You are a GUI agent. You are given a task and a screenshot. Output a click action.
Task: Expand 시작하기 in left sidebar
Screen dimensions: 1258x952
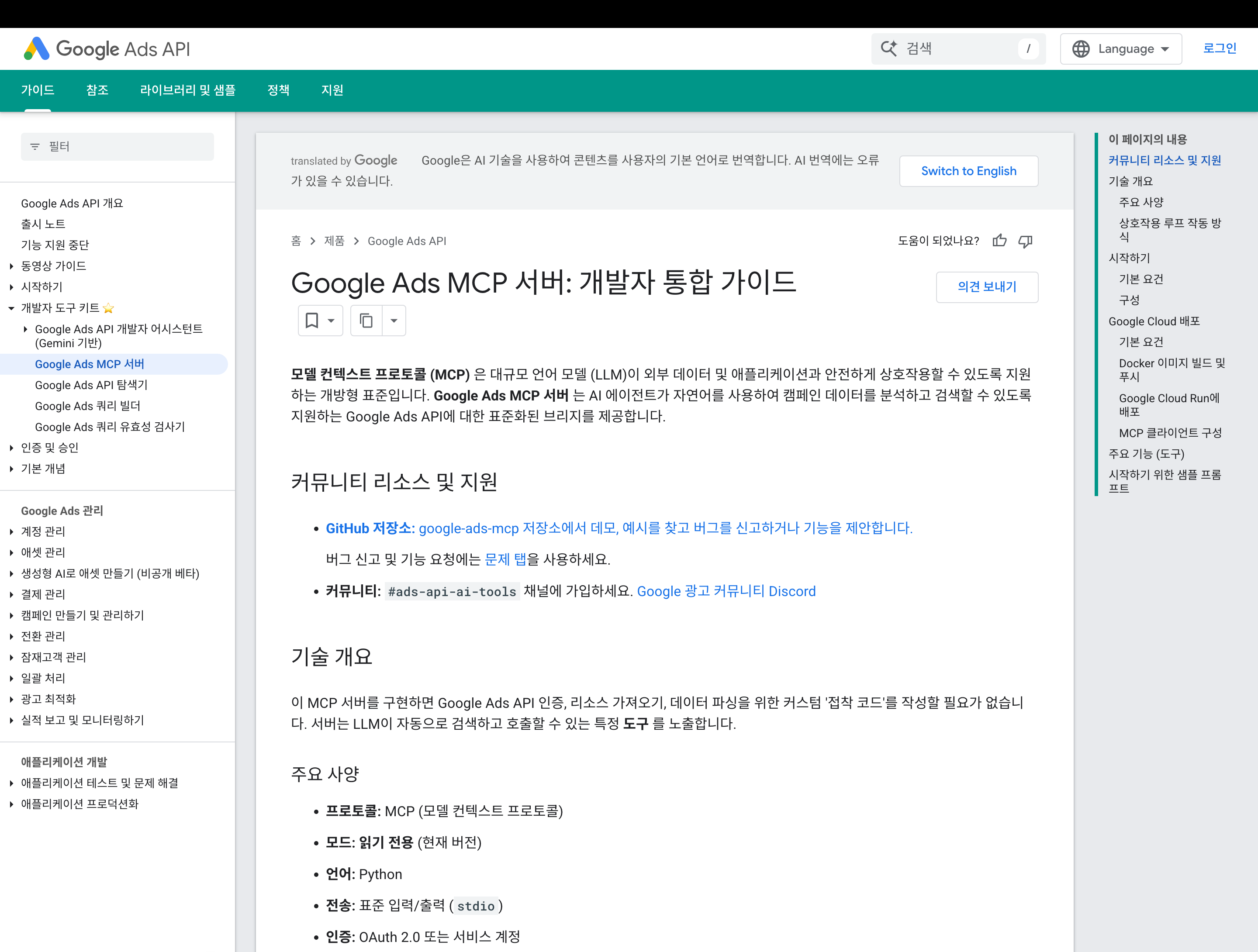[11, 287]
